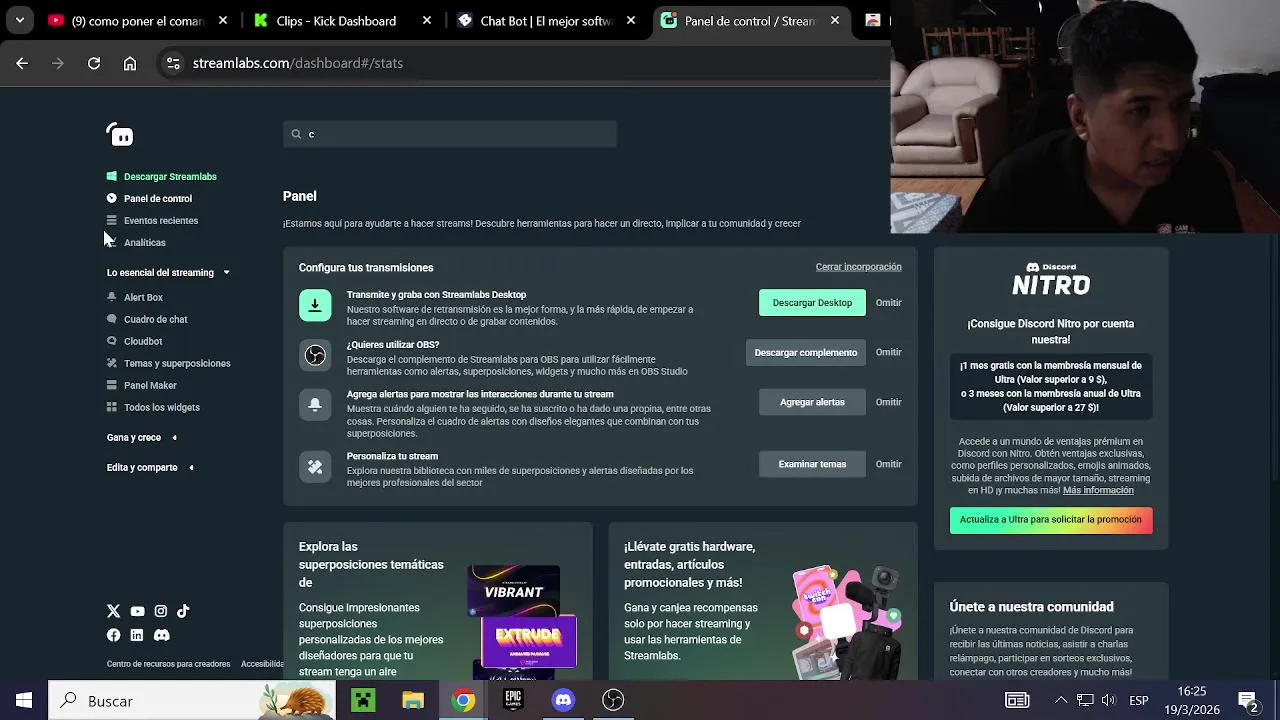Open the YouTube social icon in sidebar
This screenshot has height=720, width=1280.
(137, 611)
